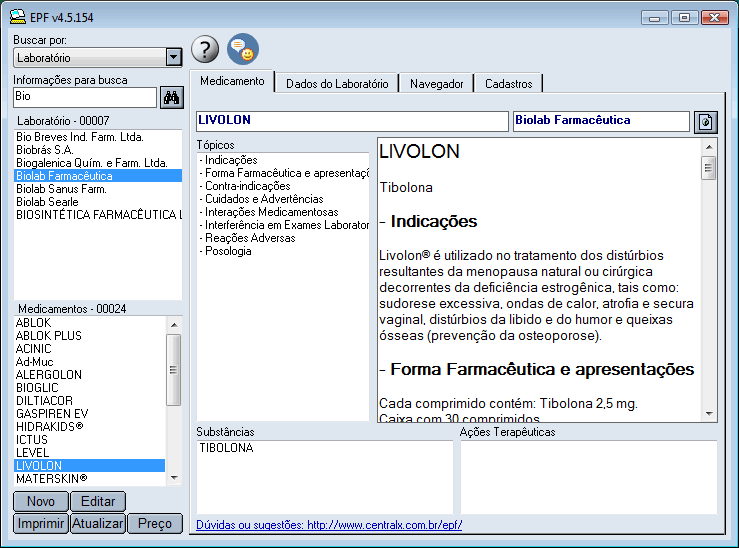Click the binoculars search button

click(172, 98)
